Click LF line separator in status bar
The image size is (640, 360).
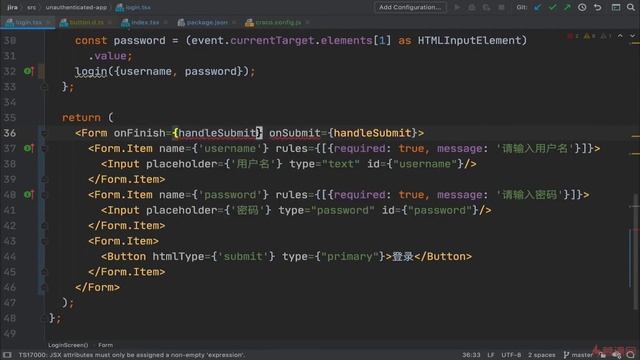[491, 355]
